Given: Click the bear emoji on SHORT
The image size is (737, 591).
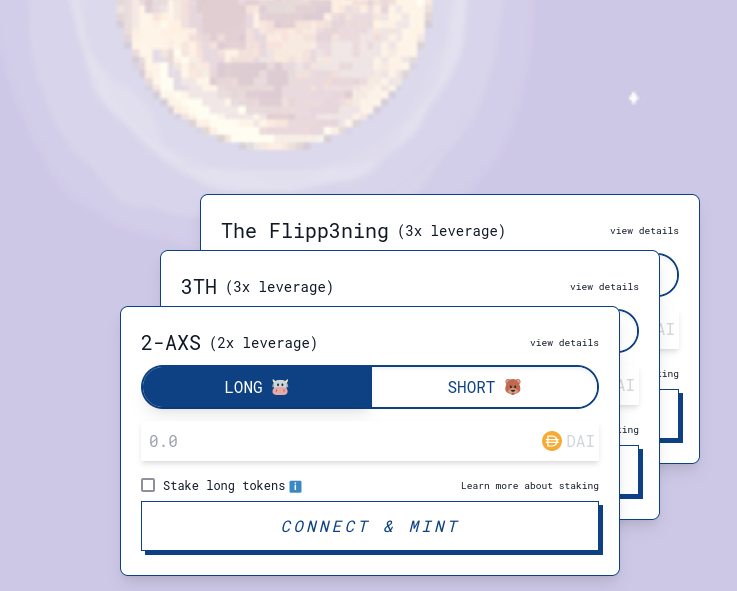Looking at the screenshot, I should pyautogui.click(x=513, y=387).
